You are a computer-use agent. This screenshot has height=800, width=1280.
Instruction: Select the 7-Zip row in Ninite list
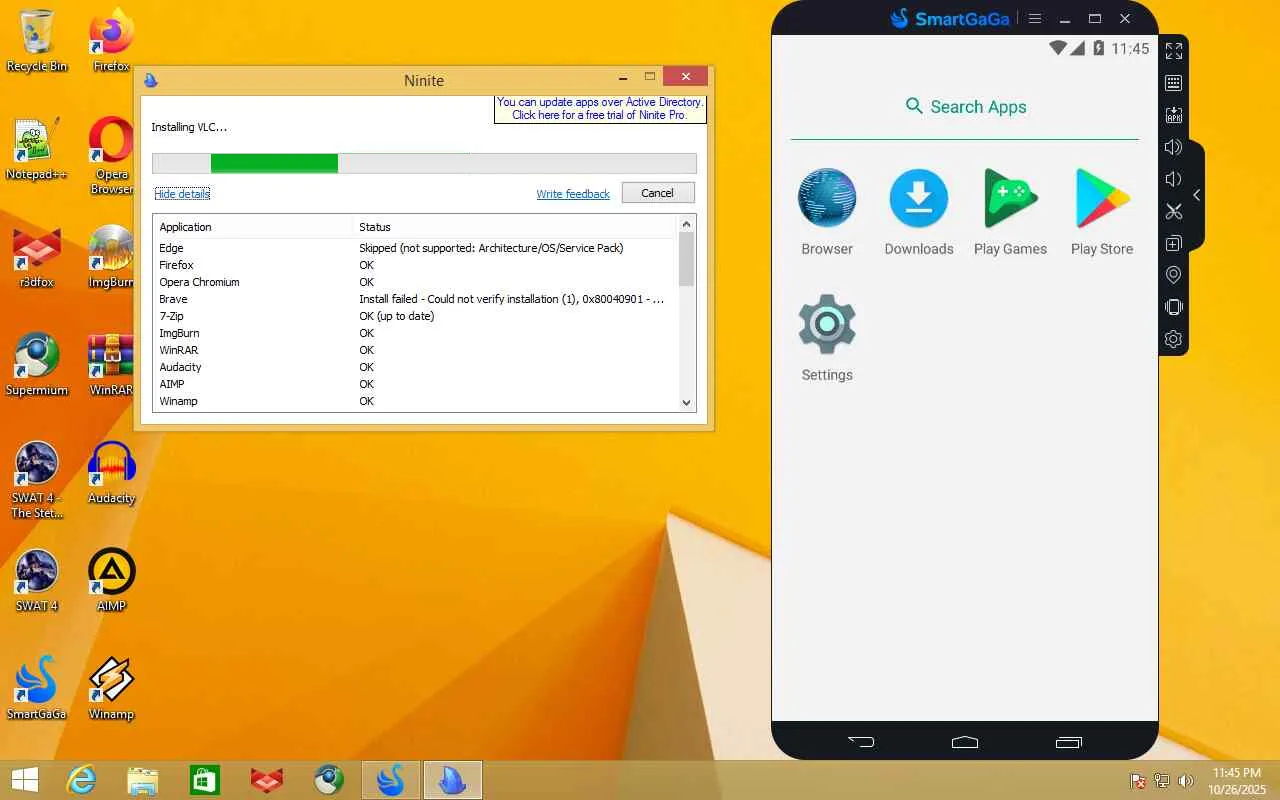(415, 316)
